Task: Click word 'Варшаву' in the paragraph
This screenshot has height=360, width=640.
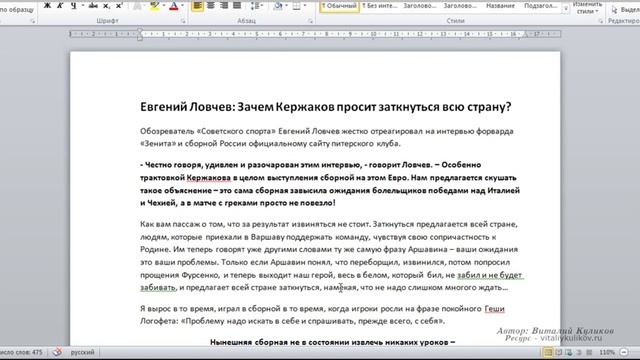Action: (266, 237)
